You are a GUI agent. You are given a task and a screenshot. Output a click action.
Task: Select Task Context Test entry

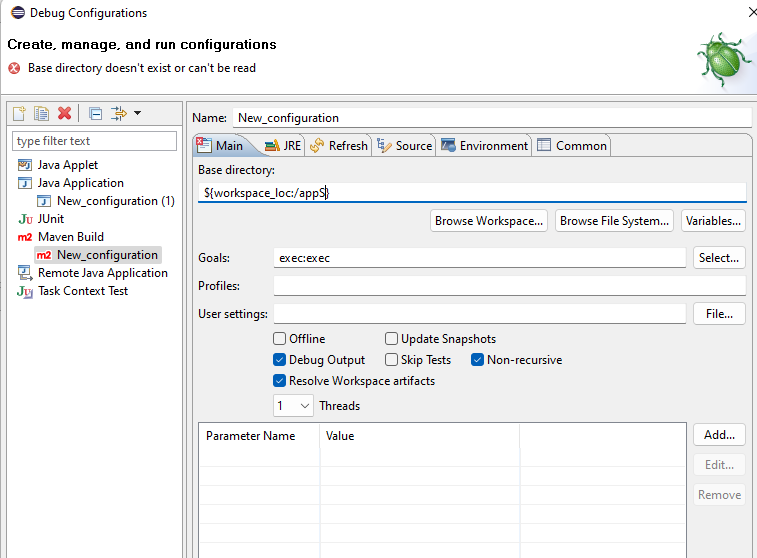tap(83, 291)
